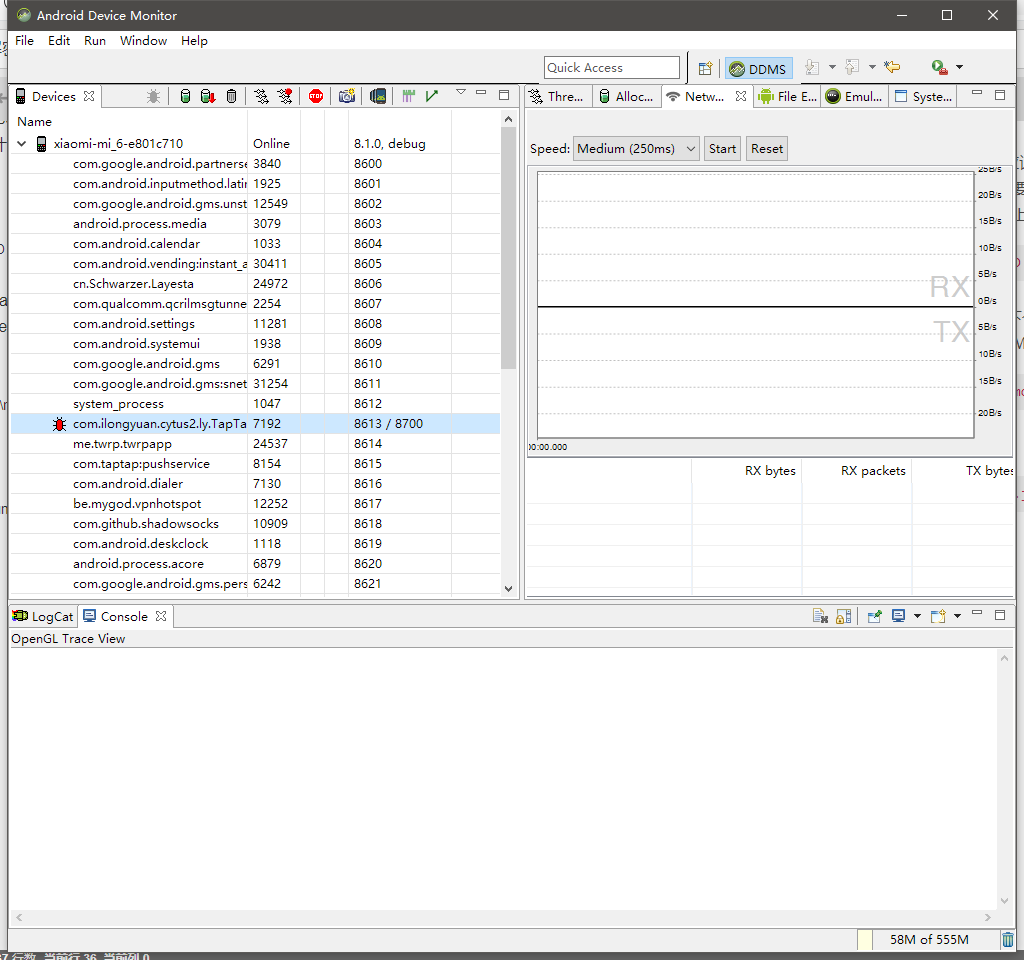The width and height of the screenshot is (1024, 960).
Task: Click the Devices list scroll down arrow
Action: (x=509, y=588)
